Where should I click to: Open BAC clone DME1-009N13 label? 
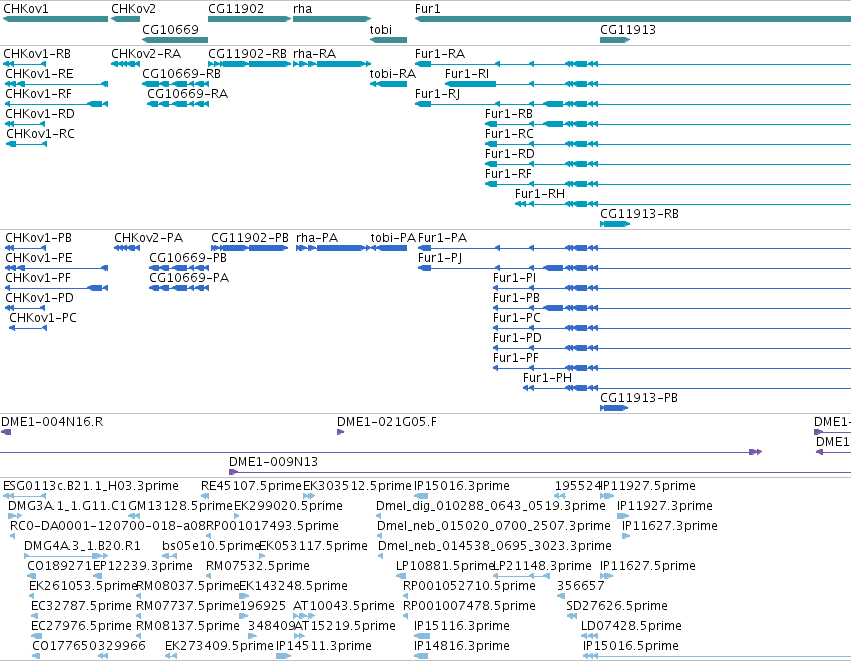(x=274, y=462)
